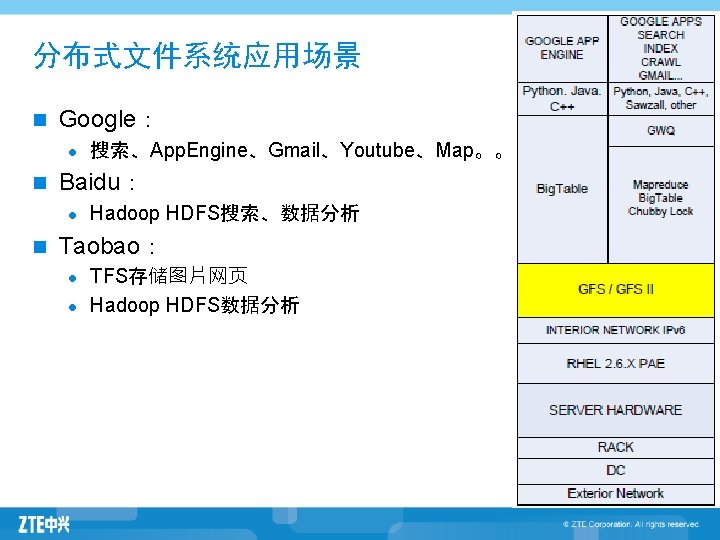Click the slide title 分布式文件系统应用场景
The width and height of the screenshot is (720, 540).
[197, 56]
